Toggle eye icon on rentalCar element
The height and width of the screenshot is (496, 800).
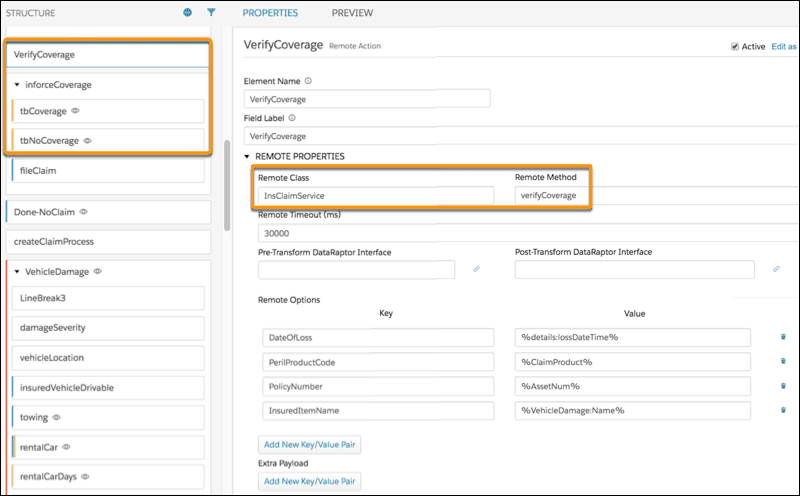(66, 447)
